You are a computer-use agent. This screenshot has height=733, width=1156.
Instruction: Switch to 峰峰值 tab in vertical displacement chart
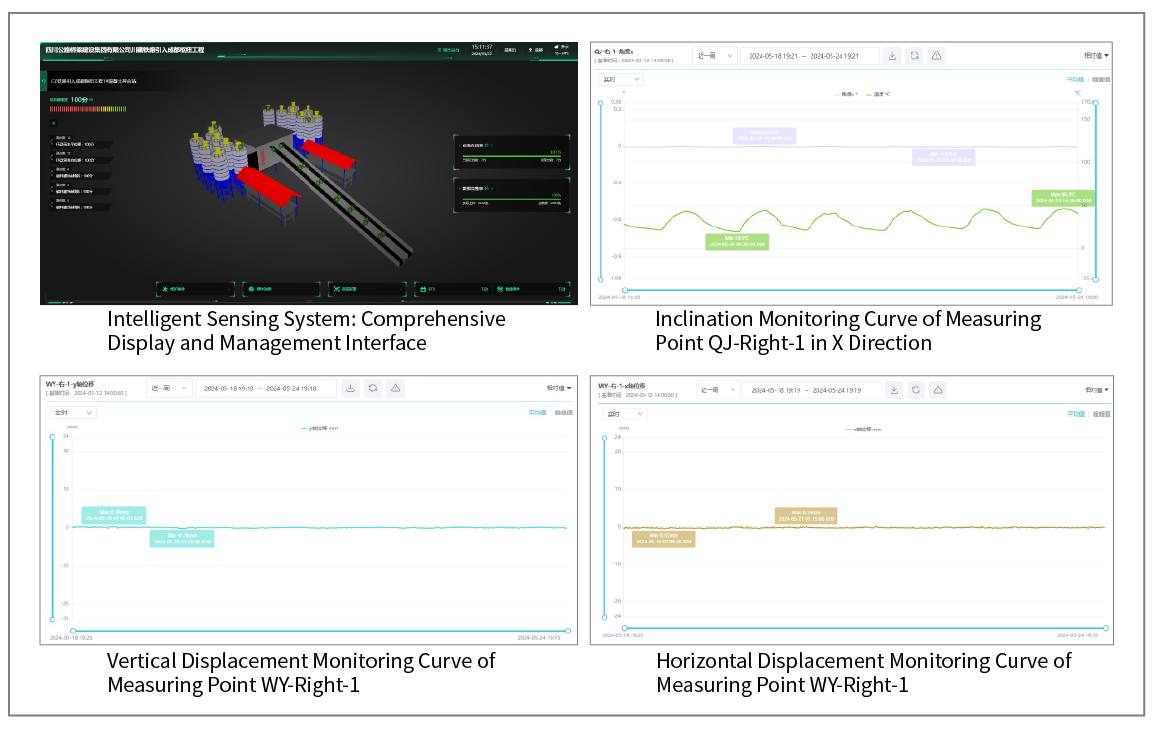click(x=563, y=412)
